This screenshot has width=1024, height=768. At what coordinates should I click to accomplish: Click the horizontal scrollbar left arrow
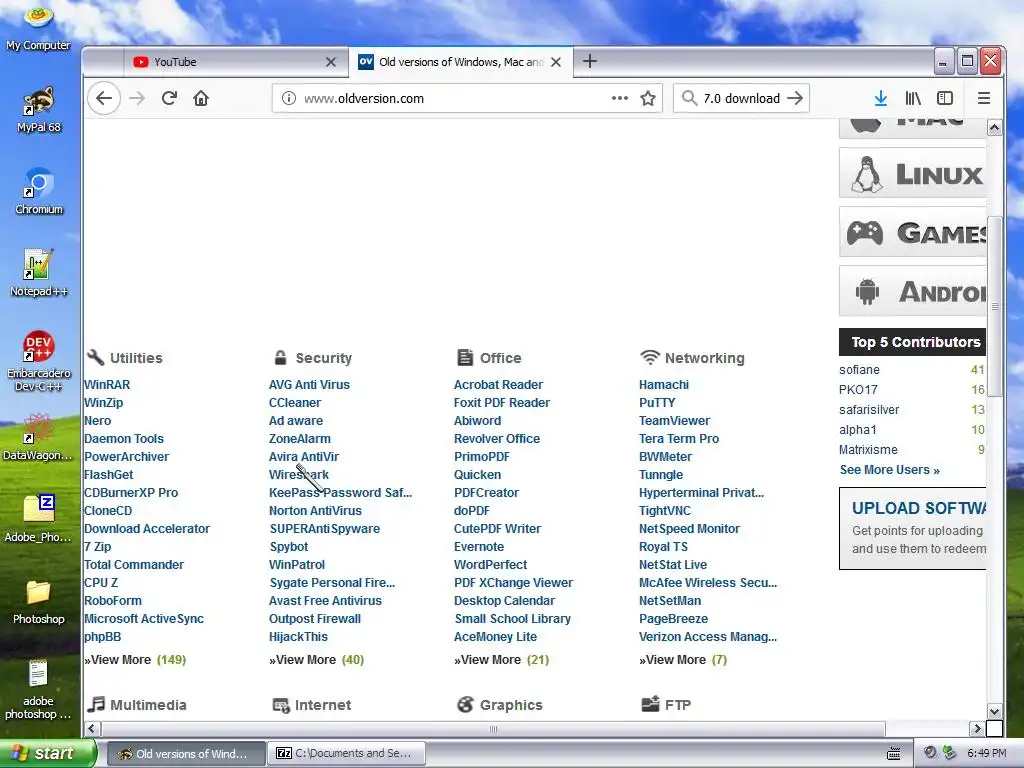(91, 728)
